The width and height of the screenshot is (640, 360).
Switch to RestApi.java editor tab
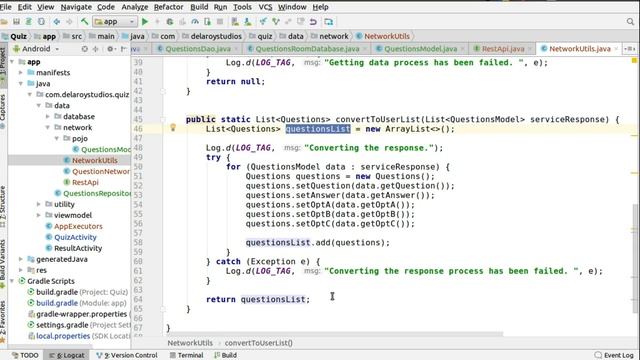503,49
